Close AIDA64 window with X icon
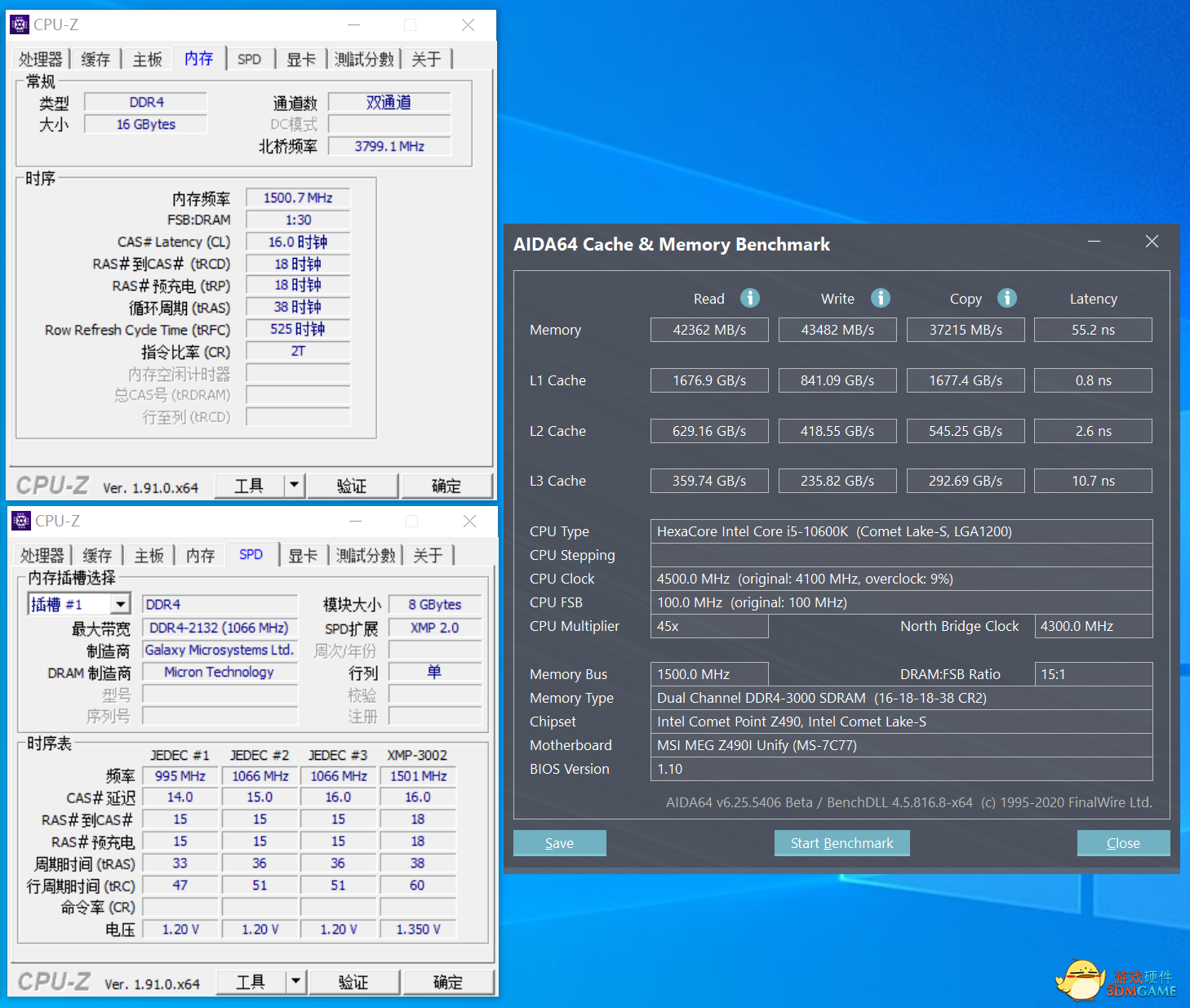 pyautogui.click(x=1152, y=242)
